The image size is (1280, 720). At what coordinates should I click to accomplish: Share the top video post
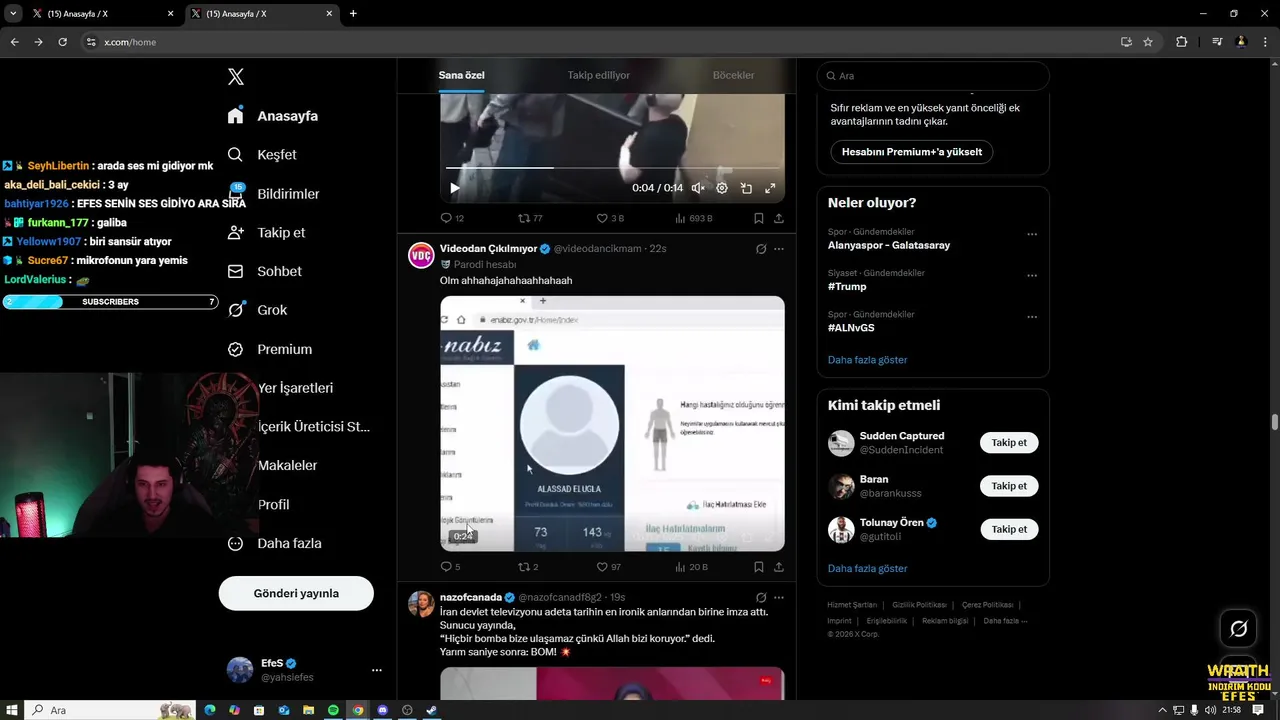(779, 218)
